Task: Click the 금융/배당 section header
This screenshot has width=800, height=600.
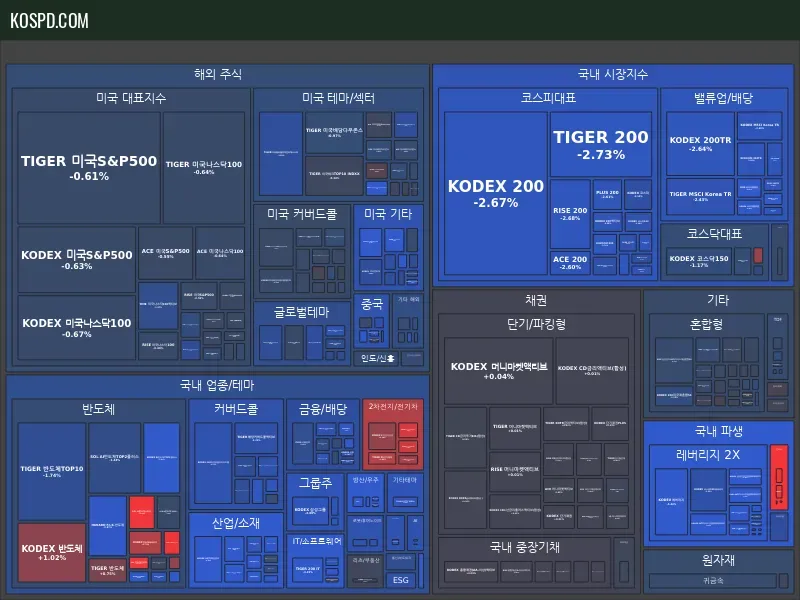Action: click(x=323, y=409)
